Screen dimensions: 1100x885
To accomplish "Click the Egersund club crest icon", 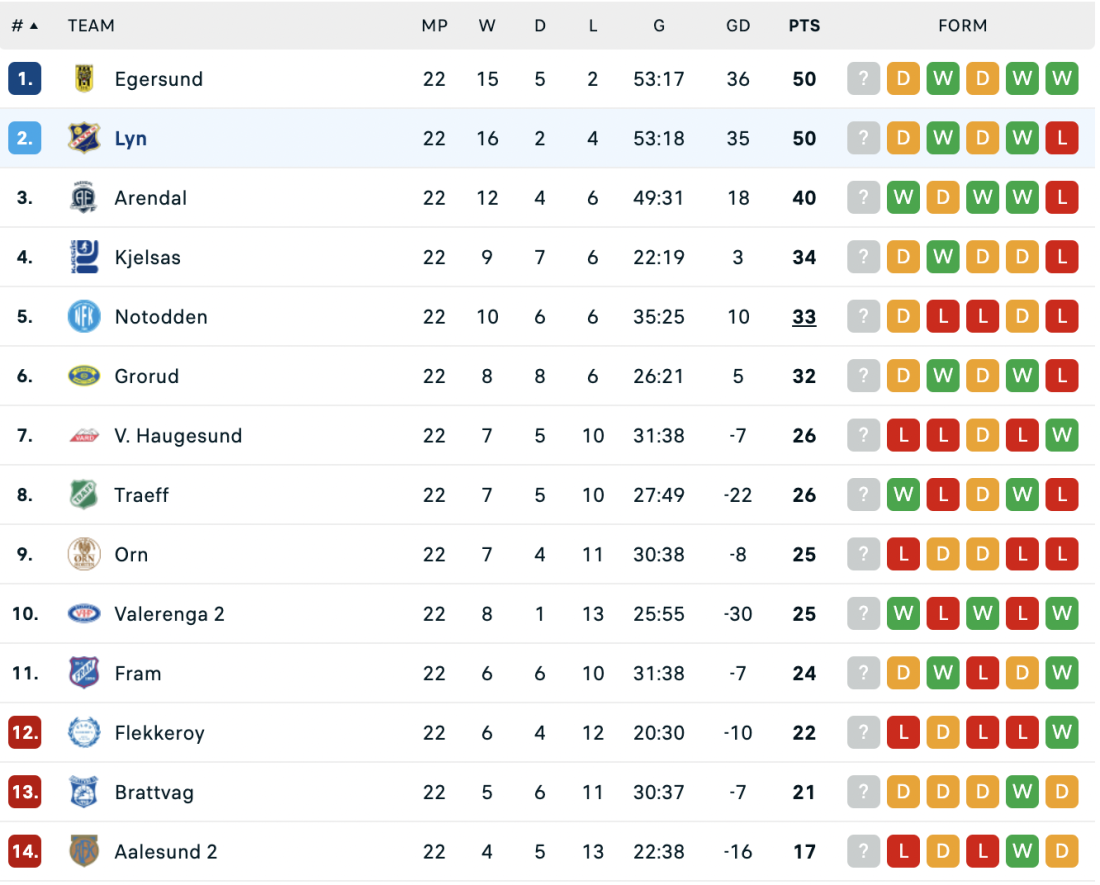I will point(84,79).
